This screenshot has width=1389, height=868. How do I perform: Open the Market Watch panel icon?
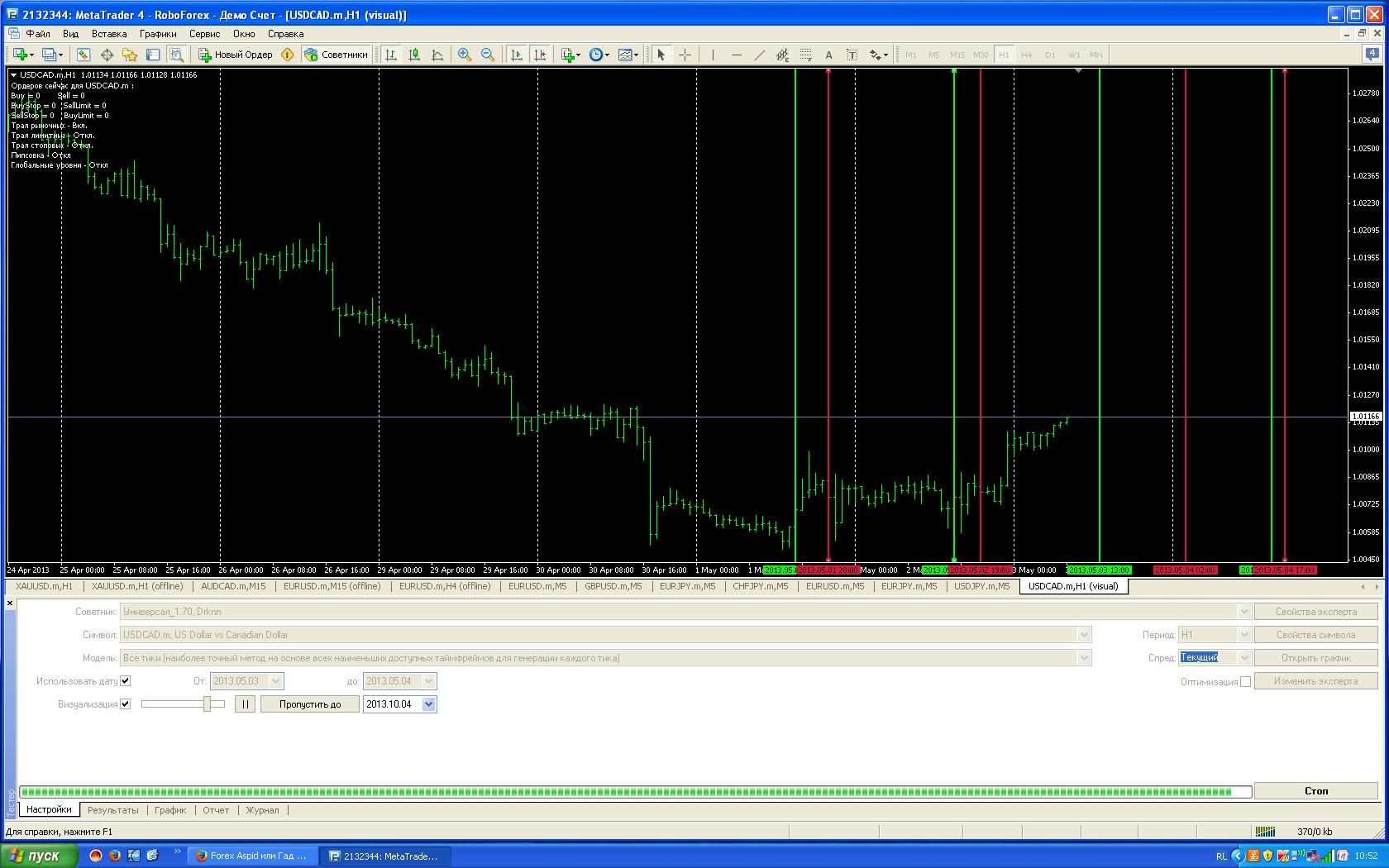(84, 55)
